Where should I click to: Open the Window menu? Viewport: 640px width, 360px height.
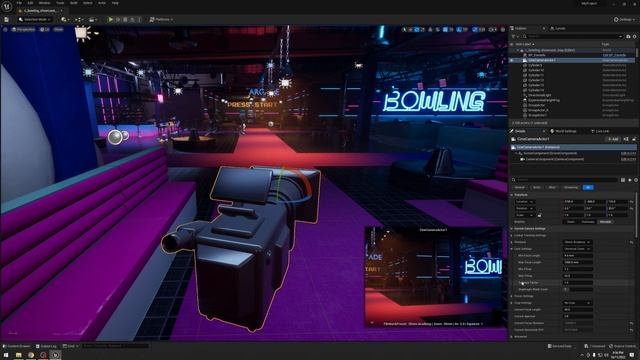click(x=44, y=3)
